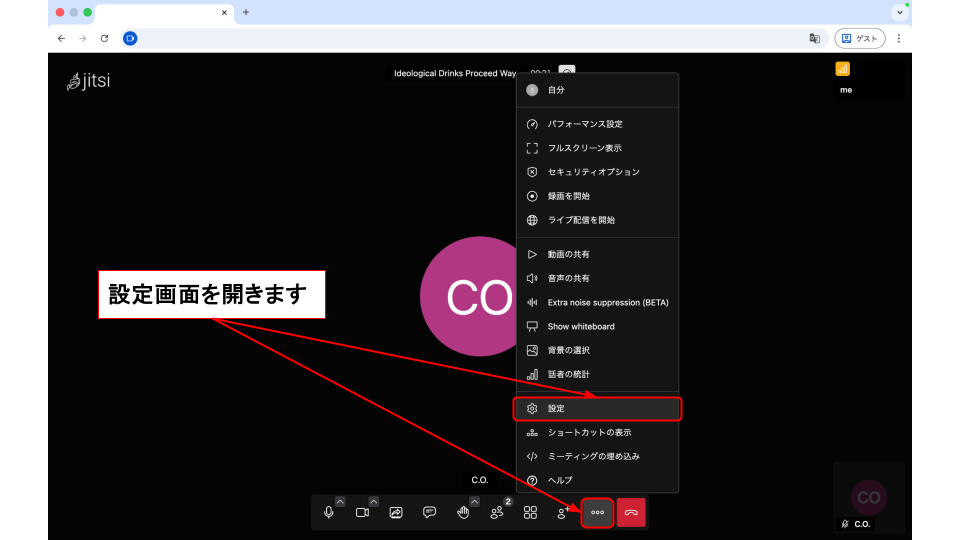Reload the page in browser toolbar
This screenshot has width=960, height=540.
pos(105,38)
